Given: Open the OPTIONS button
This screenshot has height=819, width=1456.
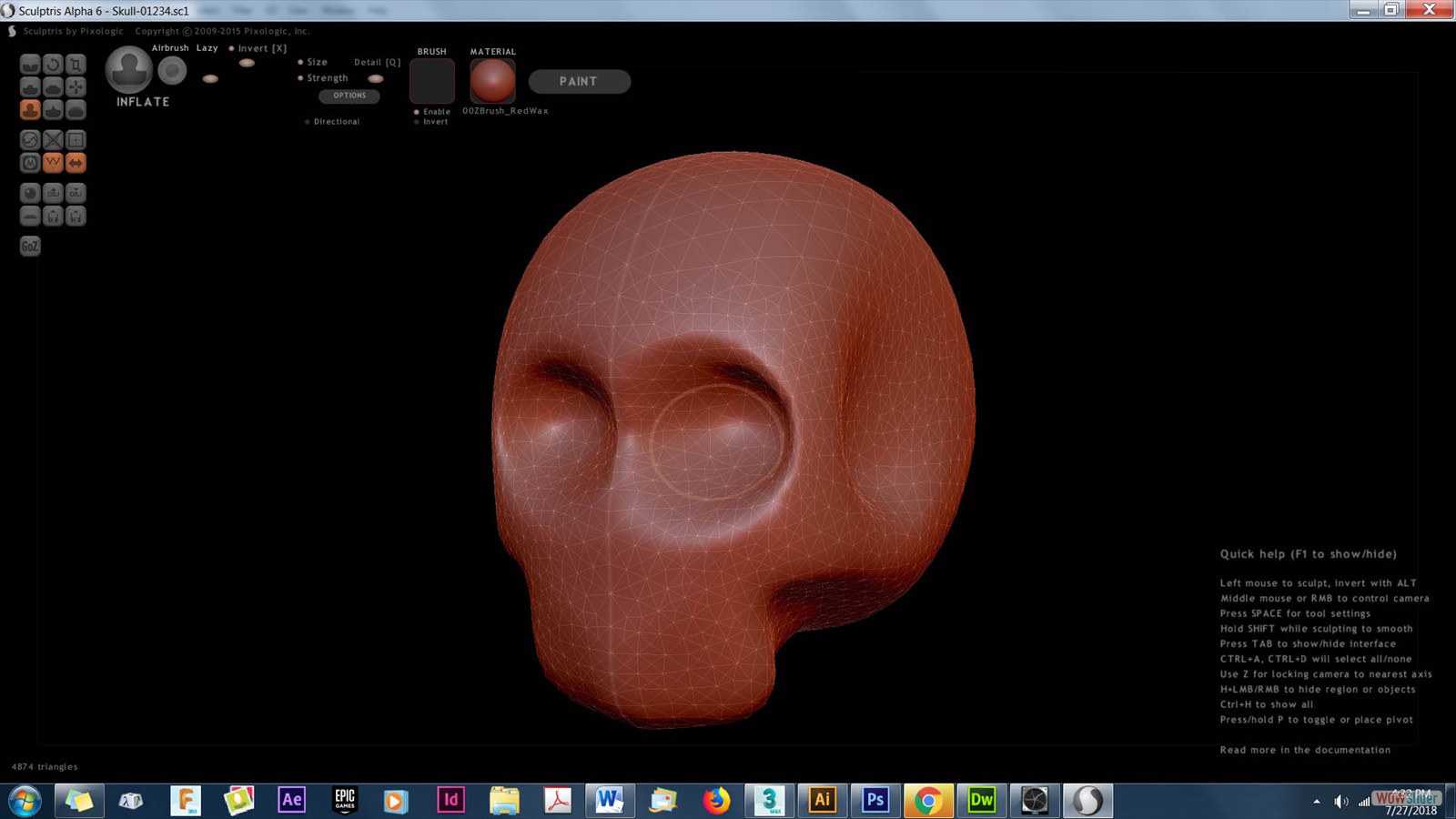Looking at the screenshot, I should click(349, 96).
